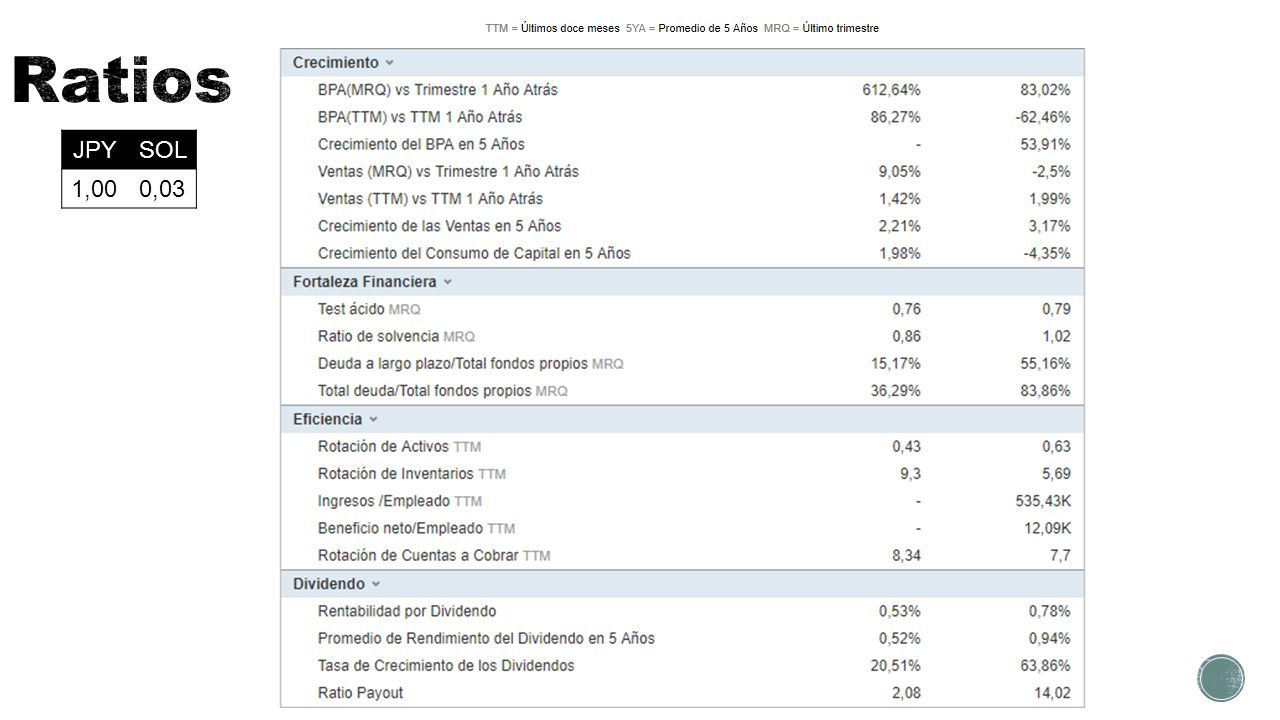This screenshot has width=1280, height=720.
Task: Select the JPY table header cell
Action: (x=95, y=150)
